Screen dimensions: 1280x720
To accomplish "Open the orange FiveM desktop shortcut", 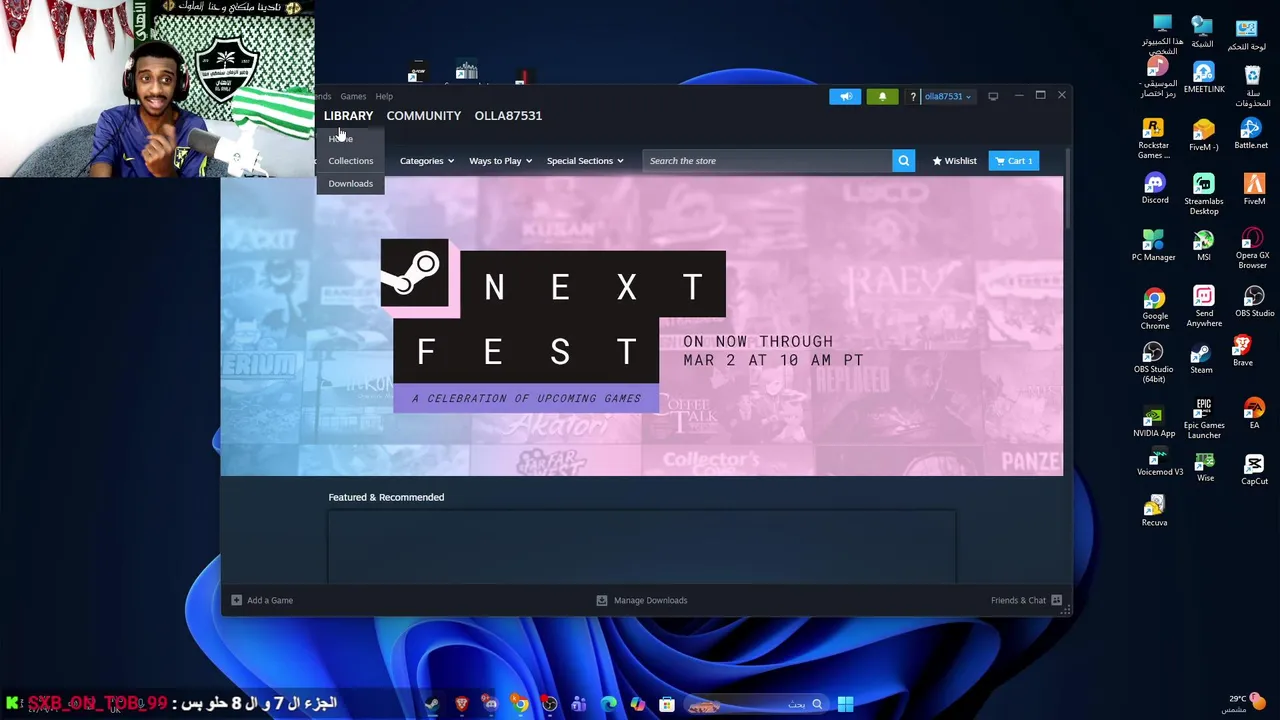I will click(x=1254, y=189).
